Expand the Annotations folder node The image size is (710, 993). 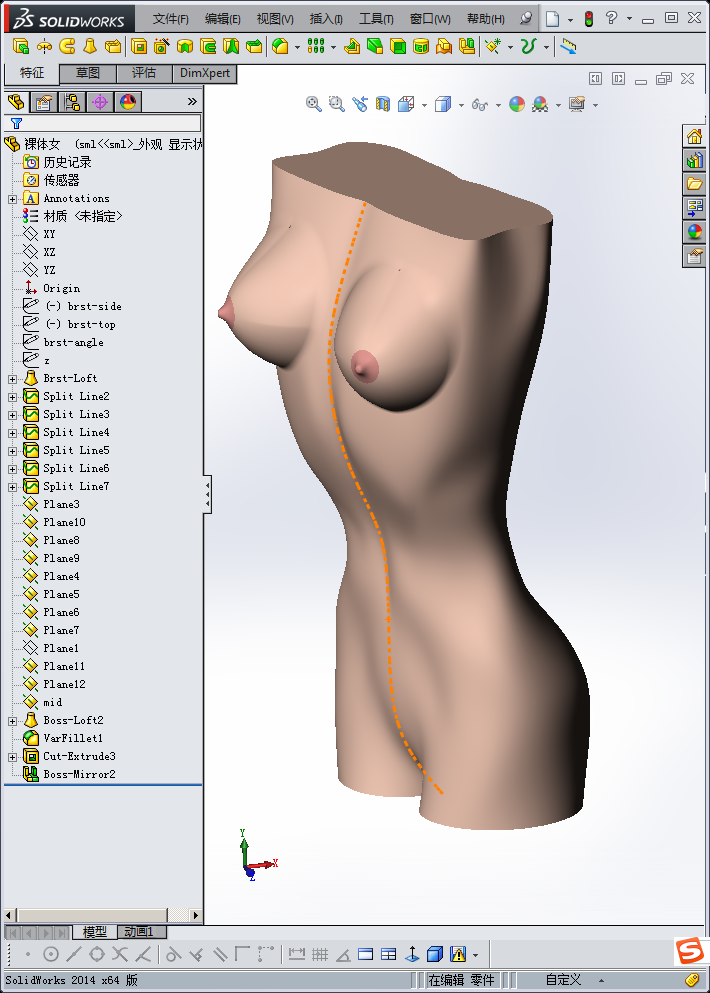pos(12,199)
